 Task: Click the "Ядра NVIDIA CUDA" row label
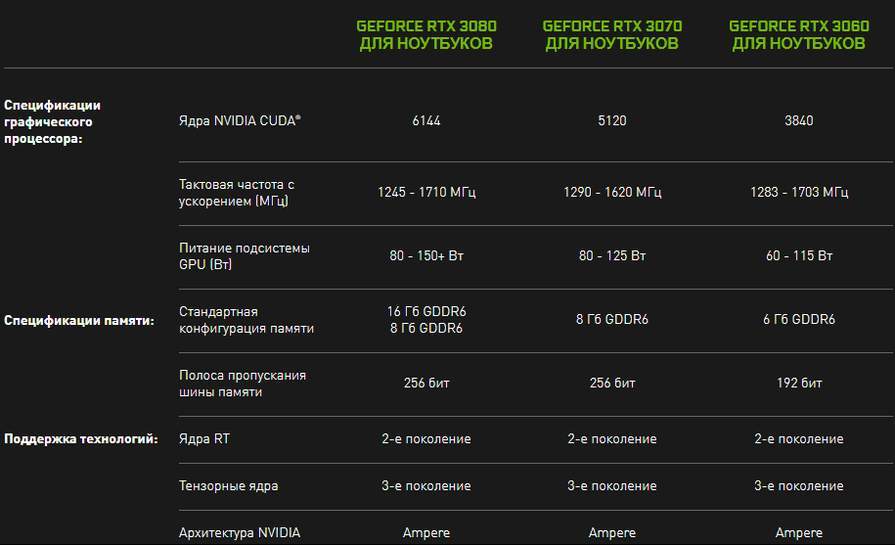pos(240,121)
